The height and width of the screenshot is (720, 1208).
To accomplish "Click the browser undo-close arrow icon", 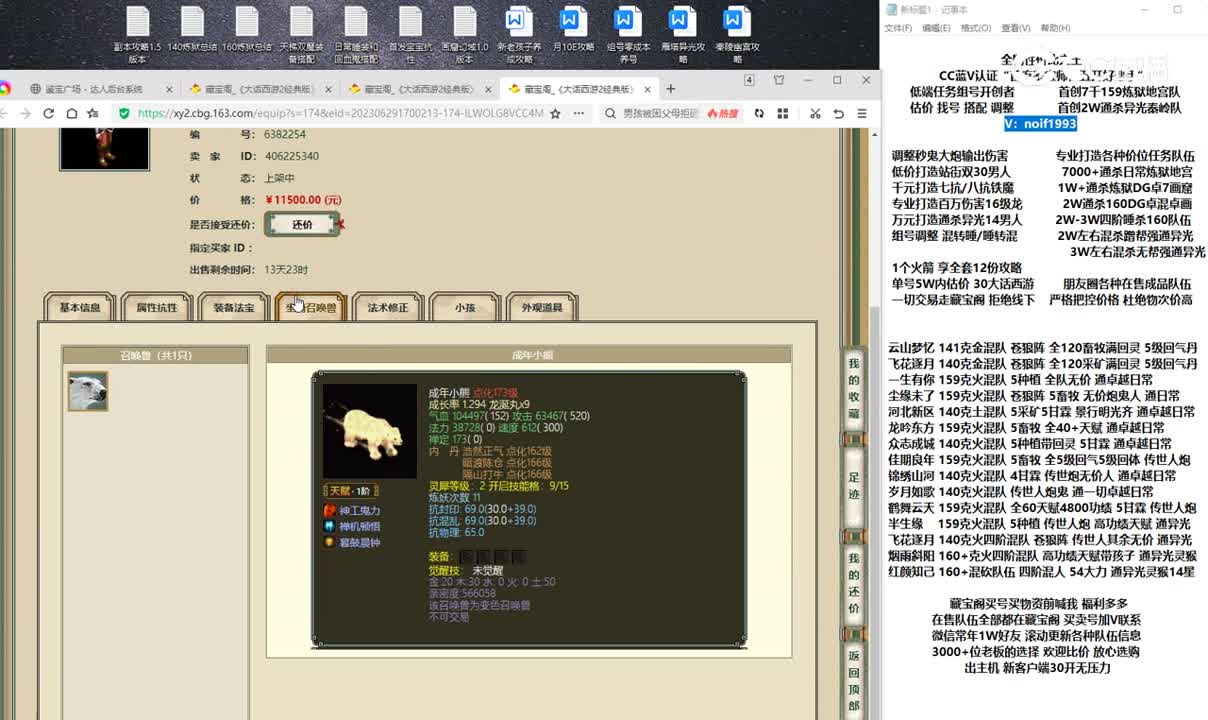I will click(839, 114).
